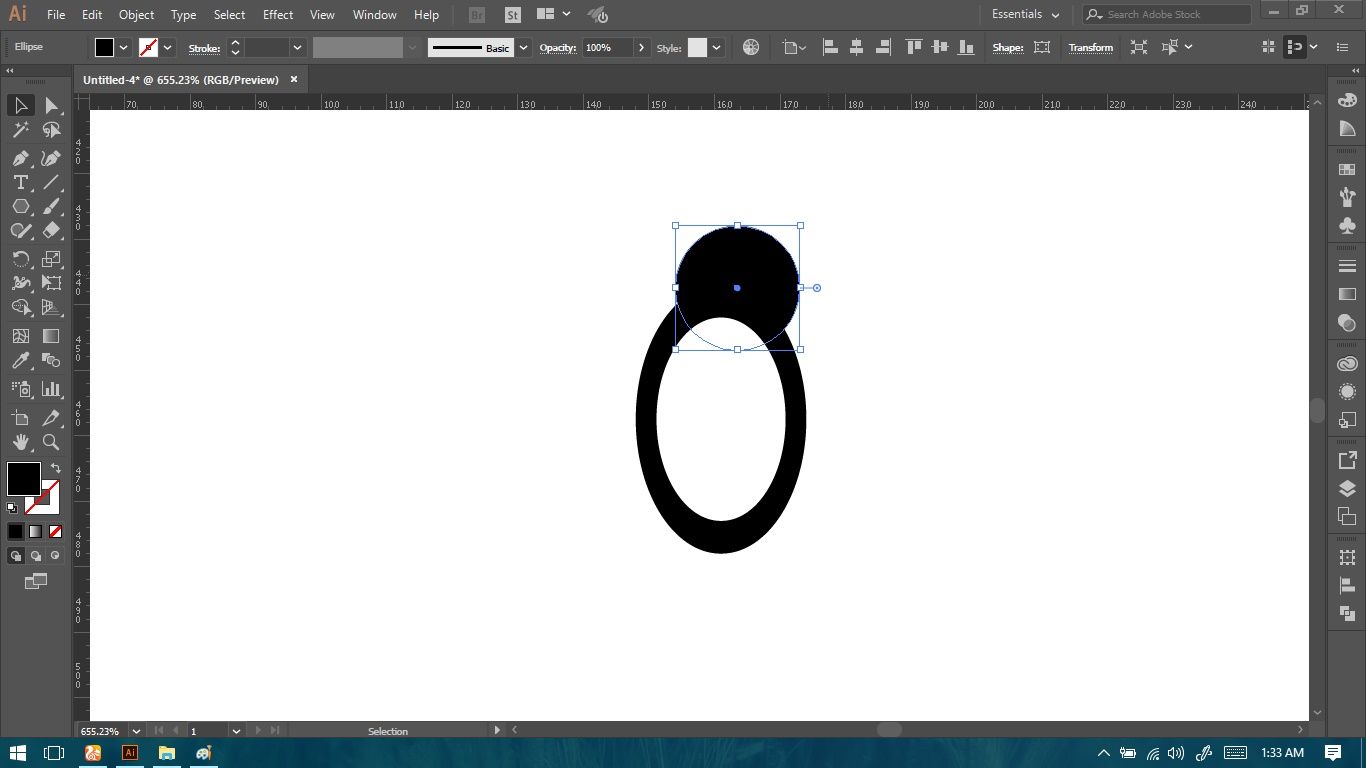Select the Selection tool arrow

(x=20, y=105)
